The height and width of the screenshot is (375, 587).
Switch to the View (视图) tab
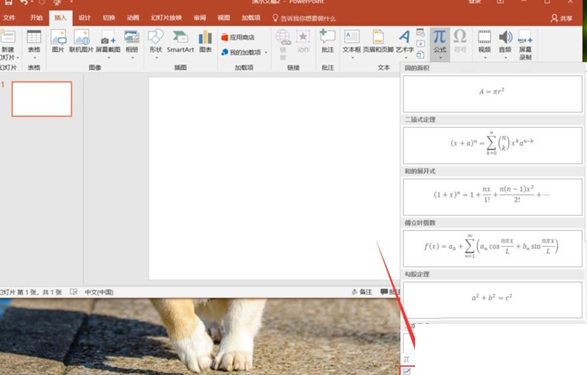point(224,18)
